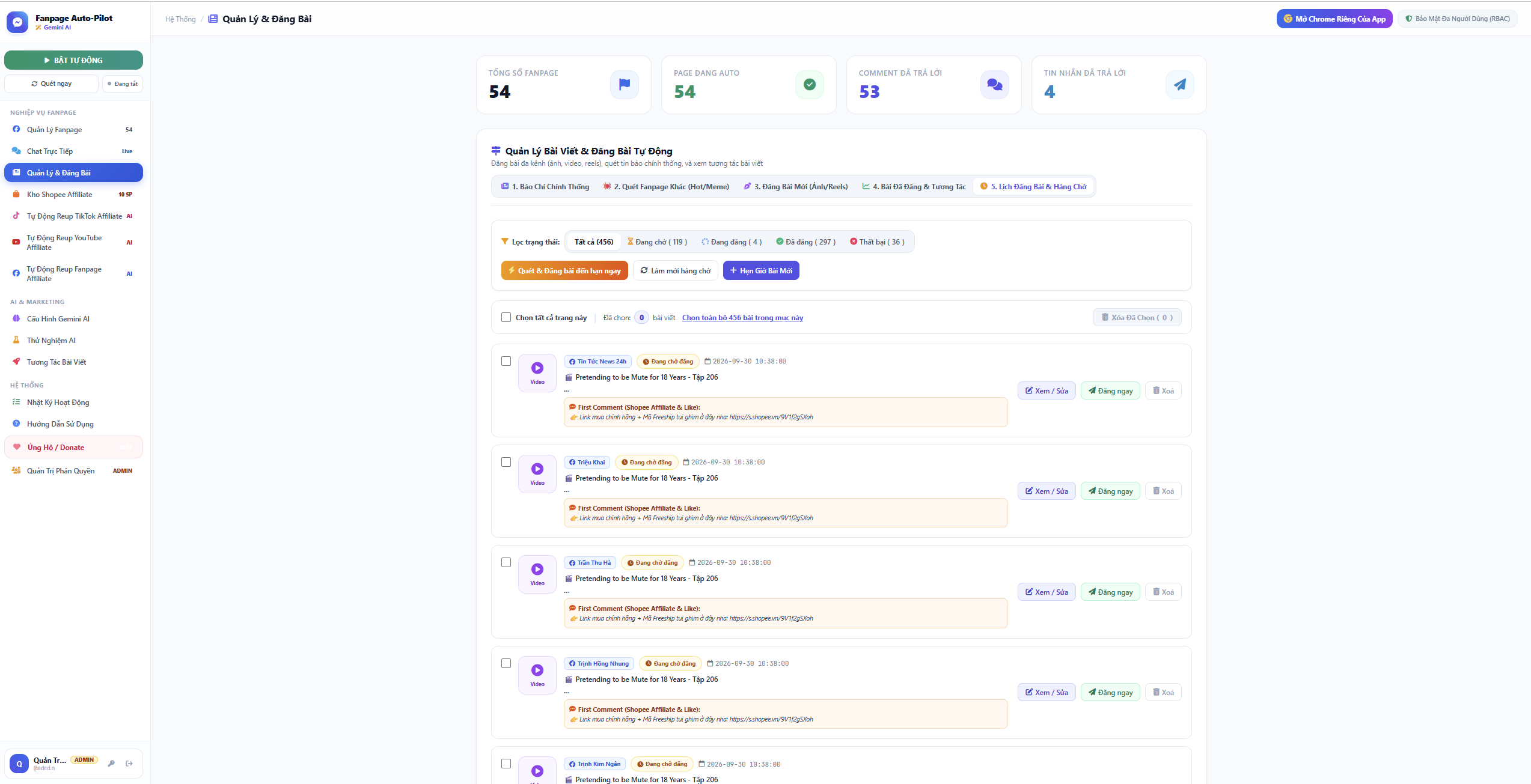Image resolution: width=1531 pixels, height=784 pixels.
Task: Click the Quét ngay button
Action: point(52,84)
